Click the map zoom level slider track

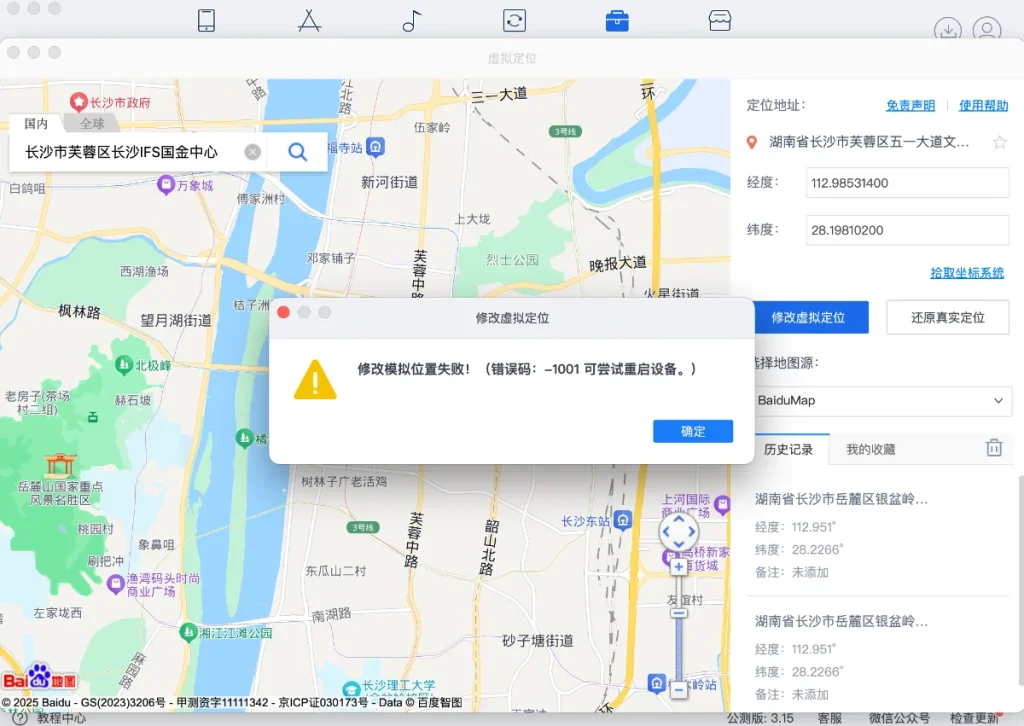(679, 628)
